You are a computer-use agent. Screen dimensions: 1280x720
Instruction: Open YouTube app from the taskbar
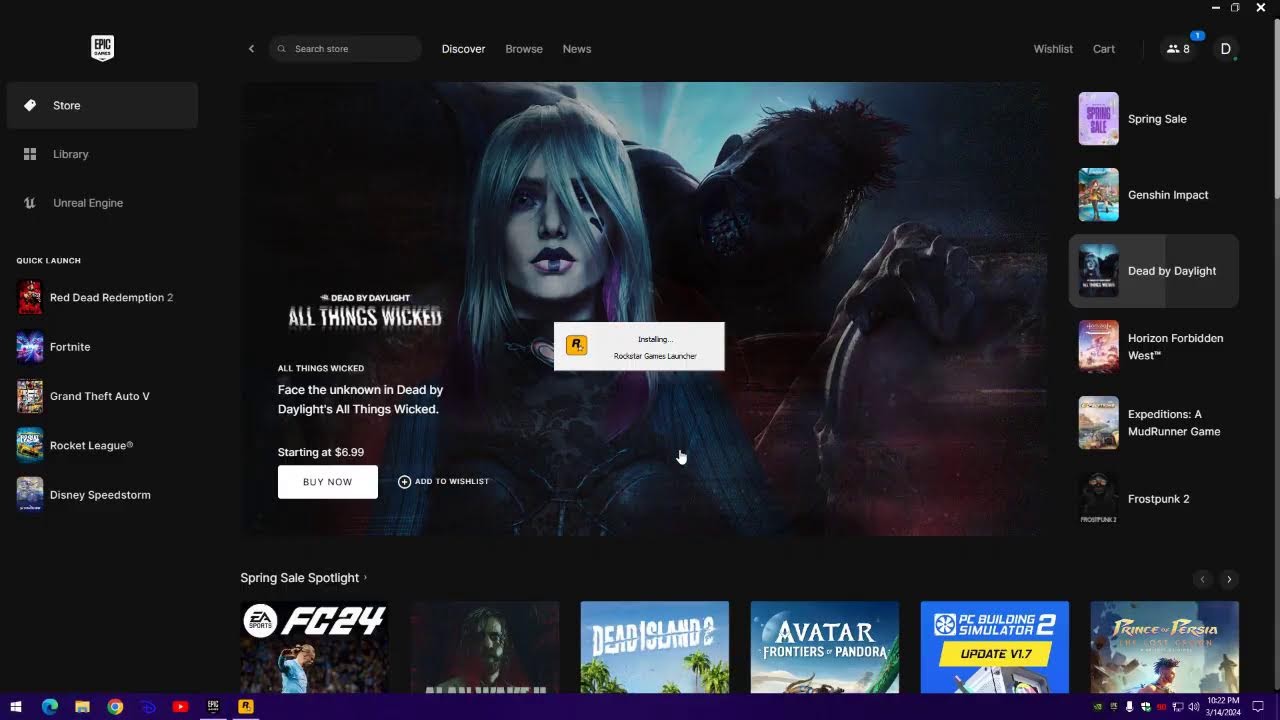click(180, 707)
